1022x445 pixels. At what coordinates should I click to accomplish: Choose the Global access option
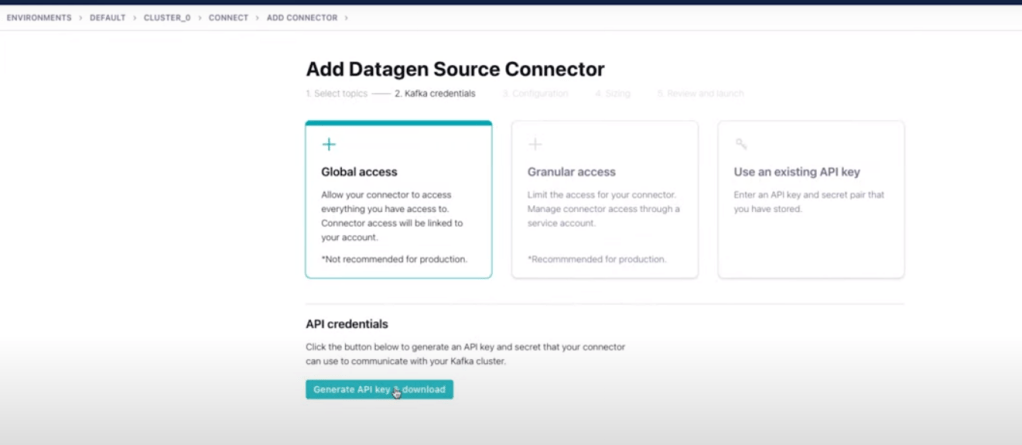click(x=398, y=200)
